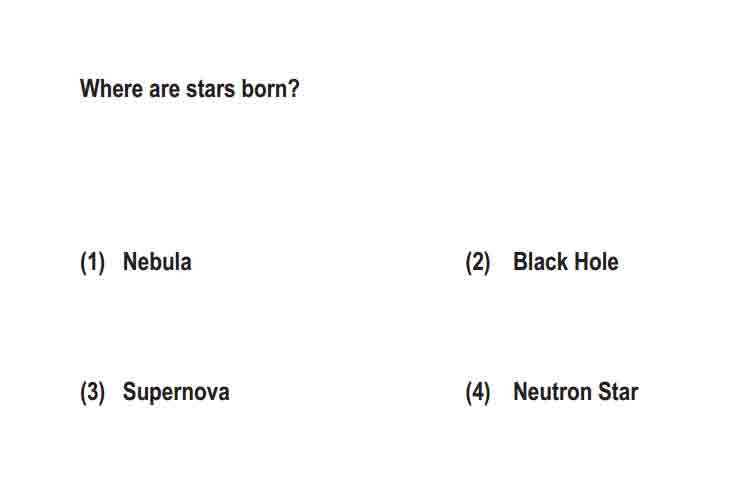Click the word "born?" in the question
750x500 pixels.
coord(270,89)
